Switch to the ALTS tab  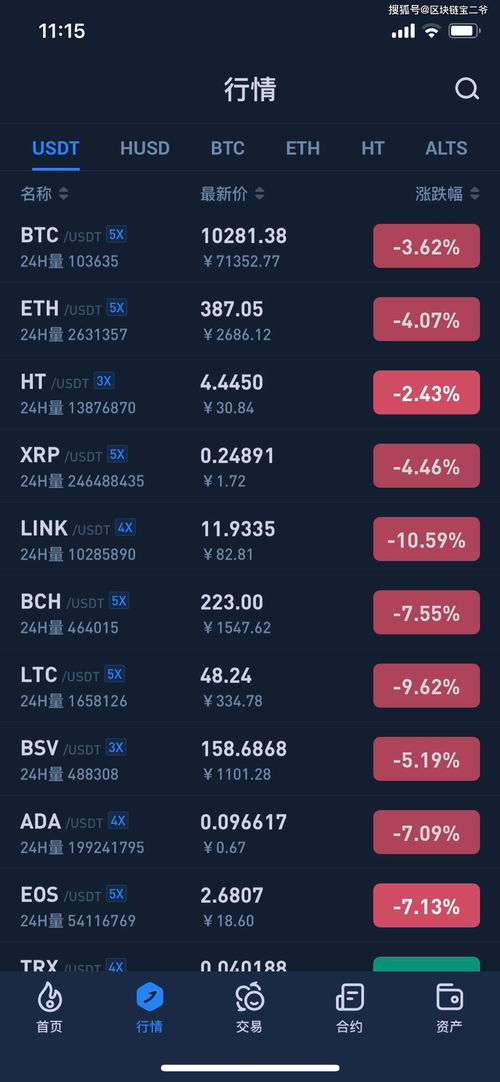tap(446, 148)
